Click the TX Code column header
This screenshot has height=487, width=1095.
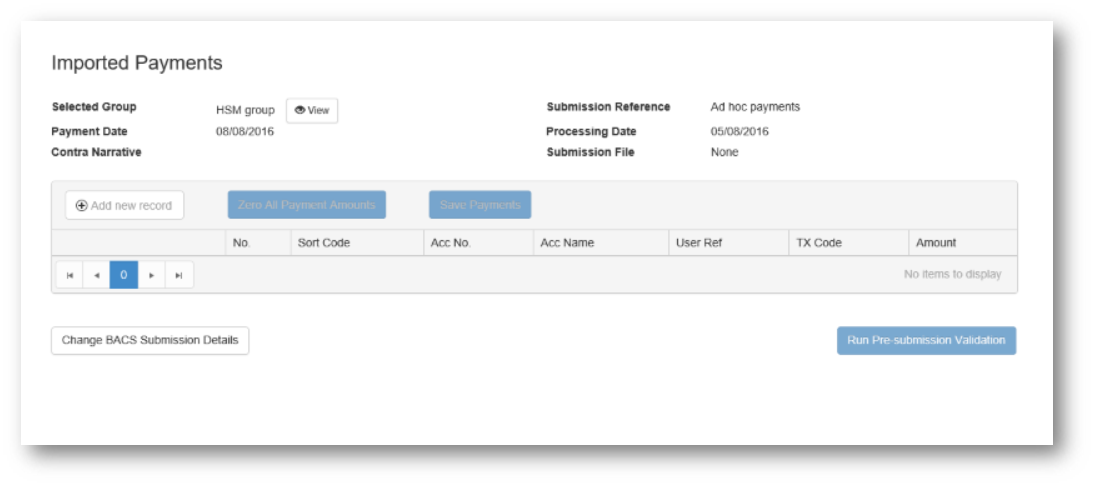click(x=819, y=243)
